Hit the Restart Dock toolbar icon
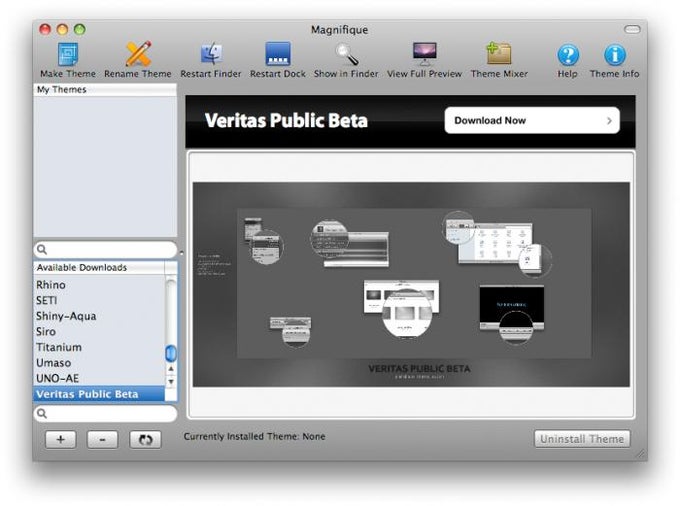Image resolution: width=680 pixels, height=506 pixels. tap(278, 54)
